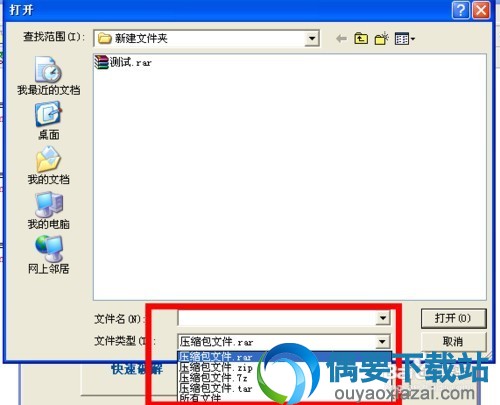Expand the file name dropdown arrow
This screenshot has width=500, height=405.
click(x=383, y=318)
